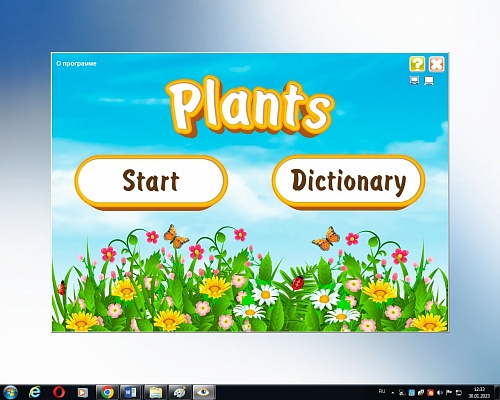Switch to the Word document window
Viewport: 500px width, 400px height.
(131, 392)
